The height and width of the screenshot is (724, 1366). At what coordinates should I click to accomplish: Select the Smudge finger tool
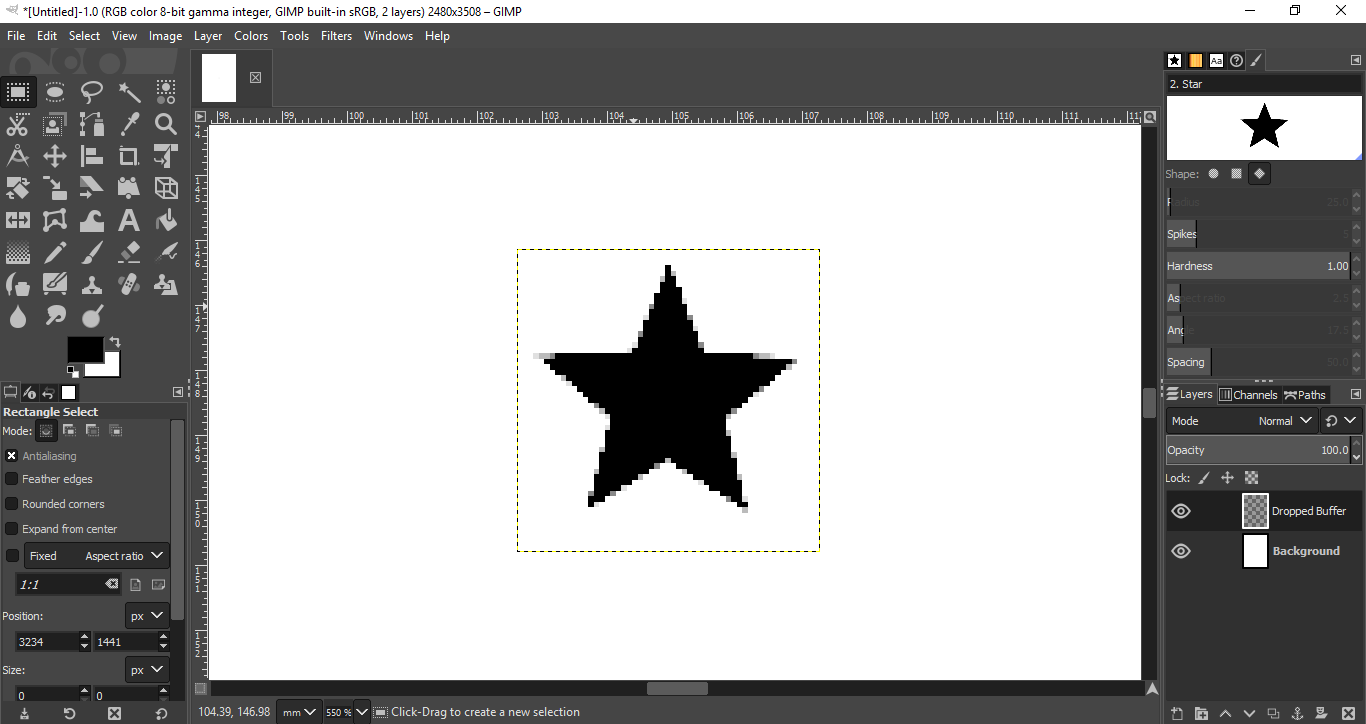click(55, 316)
